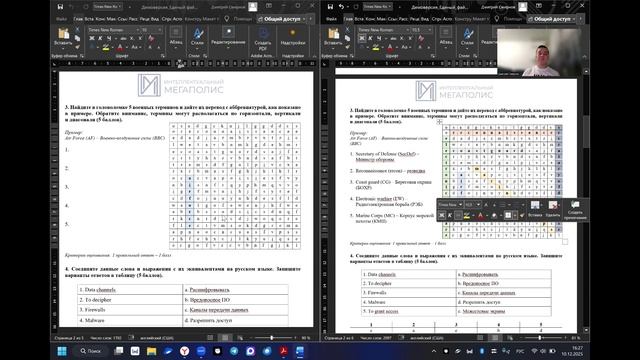640x360 pixels.
Task: Click the Copy icon in left window ribbon
Action: click(x=77, y=38)
